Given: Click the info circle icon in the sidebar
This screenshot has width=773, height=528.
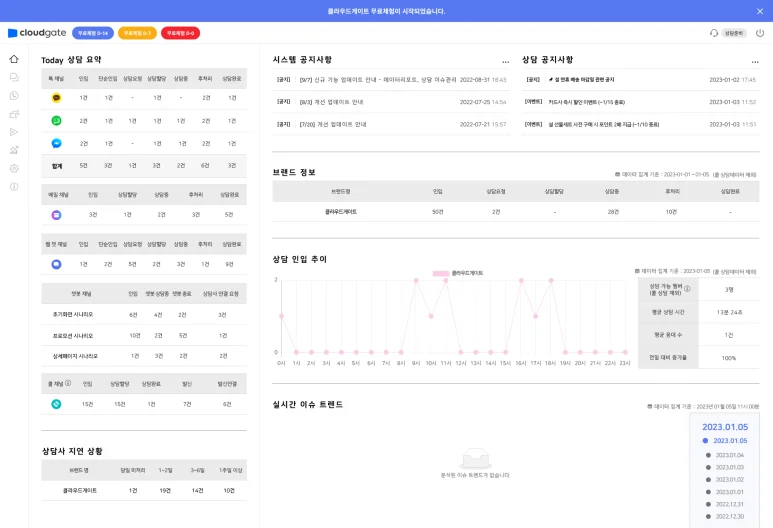Looking at the screenshot, I should [14, 186].
